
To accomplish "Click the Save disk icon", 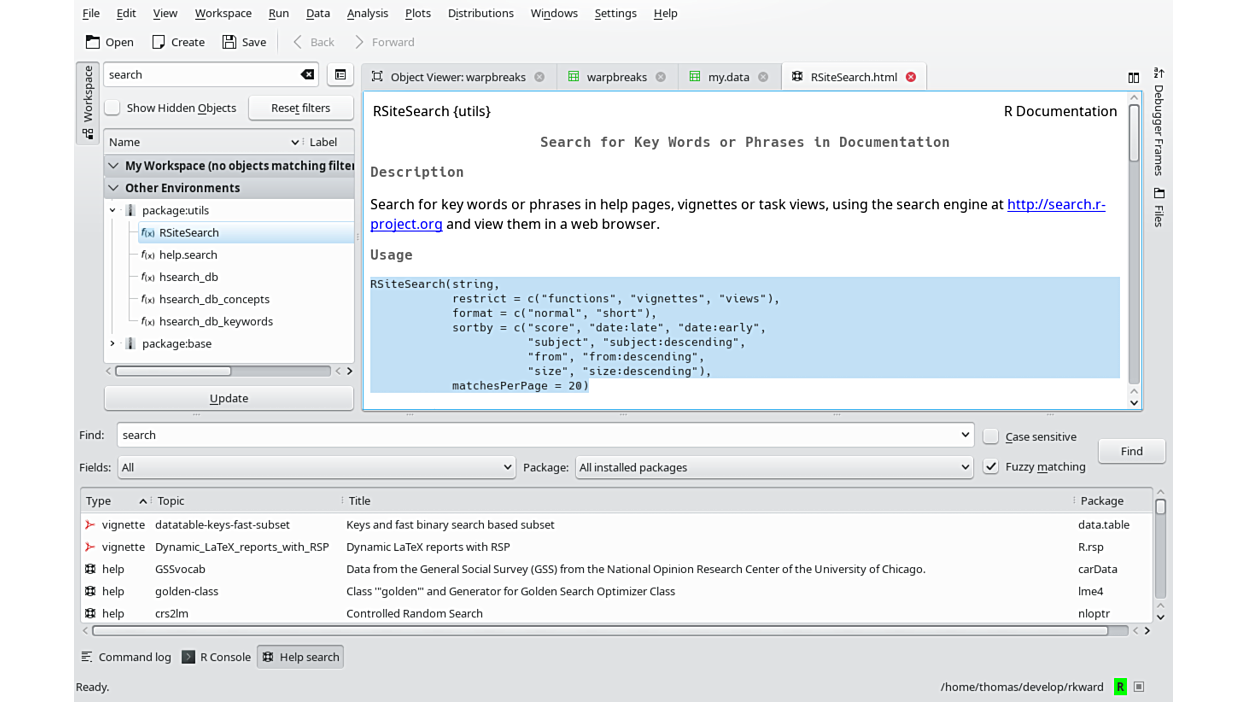I will (229, 42).
